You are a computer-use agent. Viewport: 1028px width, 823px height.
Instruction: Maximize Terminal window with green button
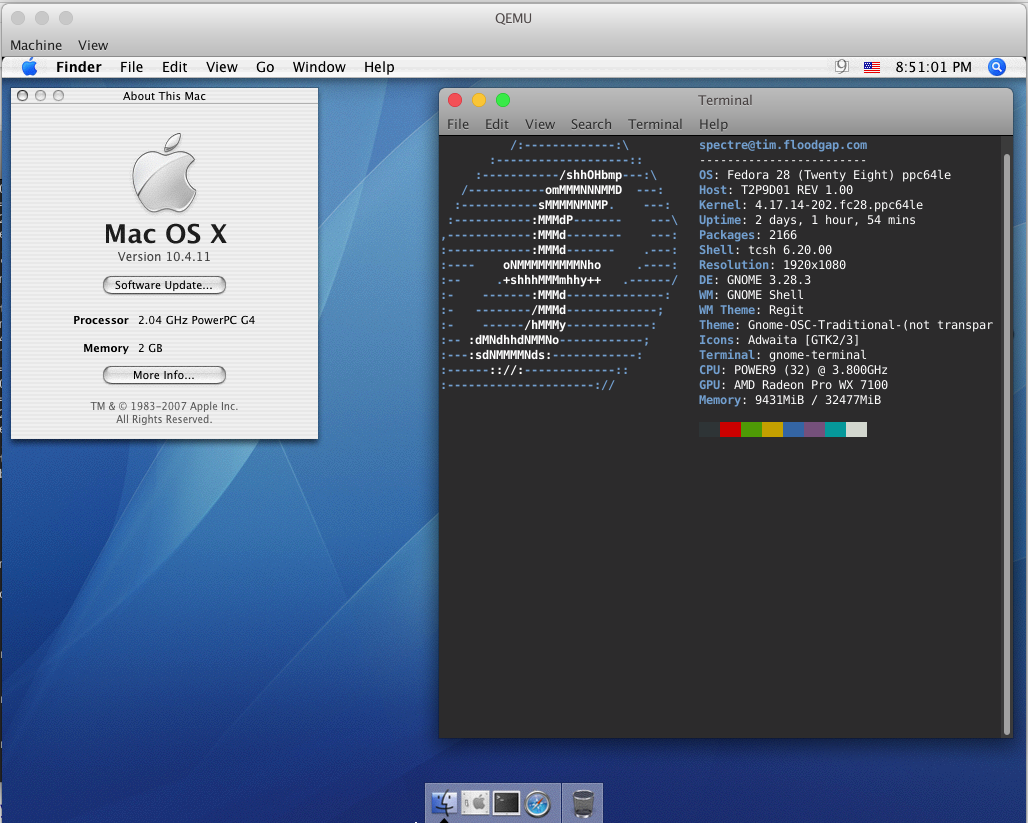tap(503, 100)
